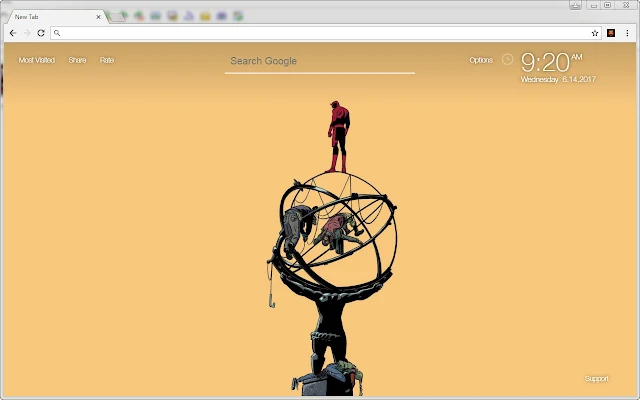Close the New Tab tab
The height and width of the screenshot is (400, 640).
(98, 17)
